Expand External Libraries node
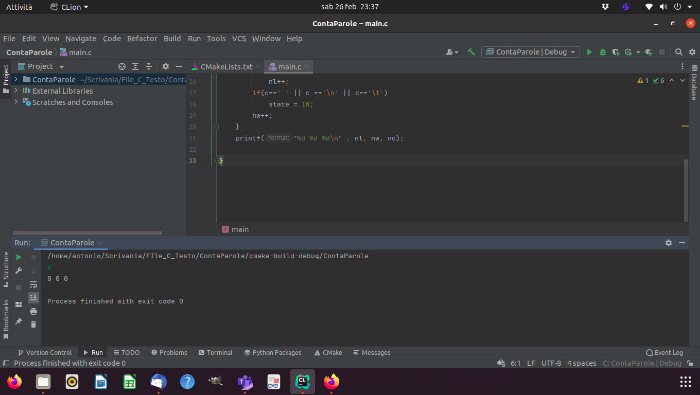 pyautogui.click(x=16, y=91)
